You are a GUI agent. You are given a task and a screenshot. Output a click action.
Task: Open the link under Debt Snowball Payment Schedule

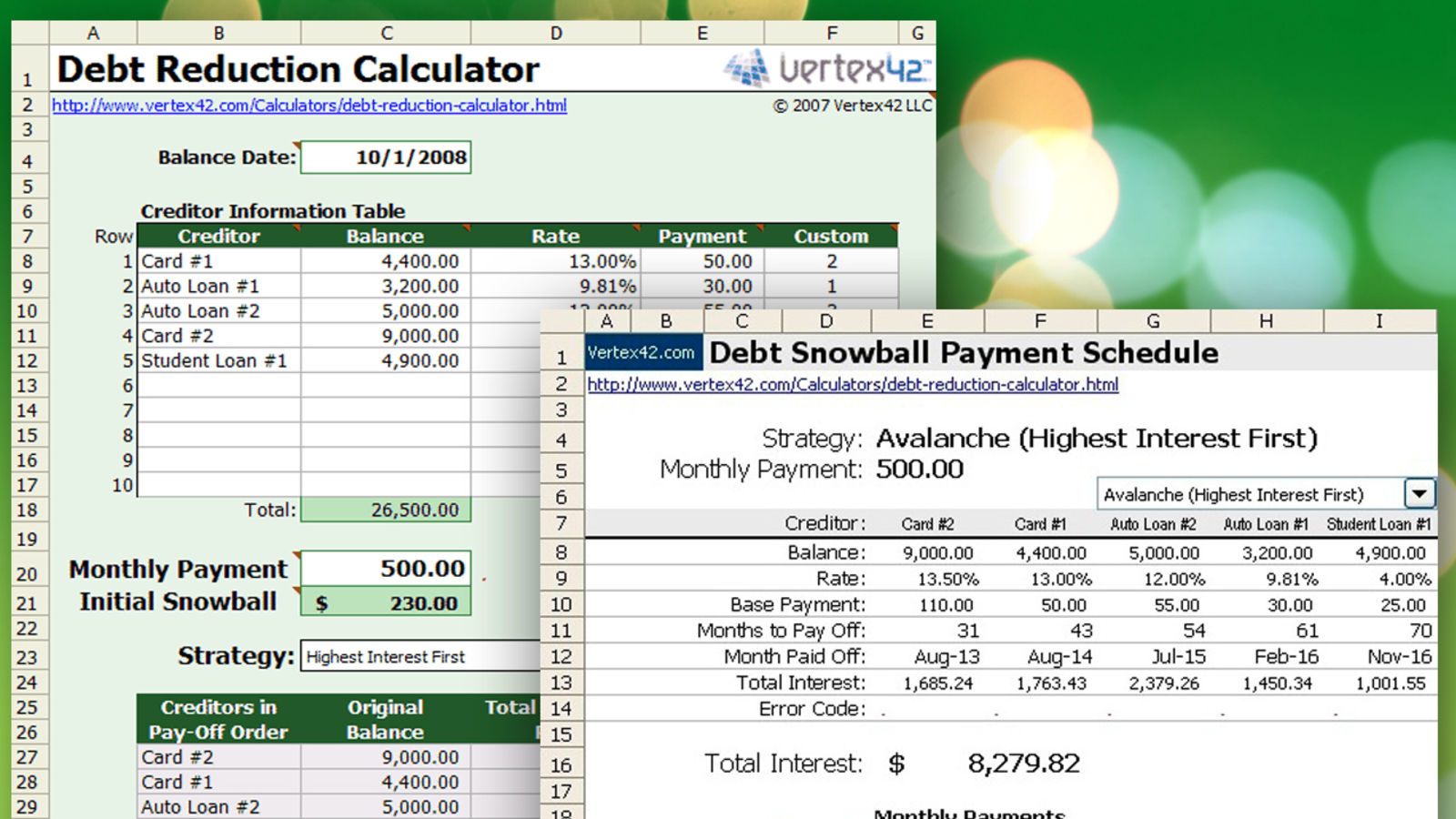pyautogui.click(x=853, y=385)
